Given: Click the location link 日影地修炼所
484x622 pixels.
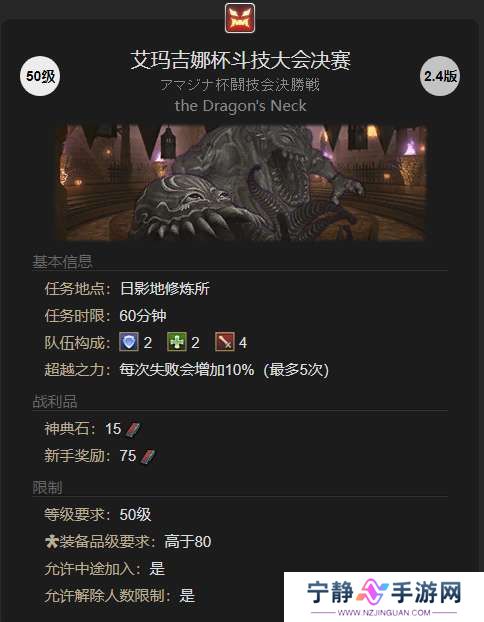Looking at the screenshot, I should [164, 288].
